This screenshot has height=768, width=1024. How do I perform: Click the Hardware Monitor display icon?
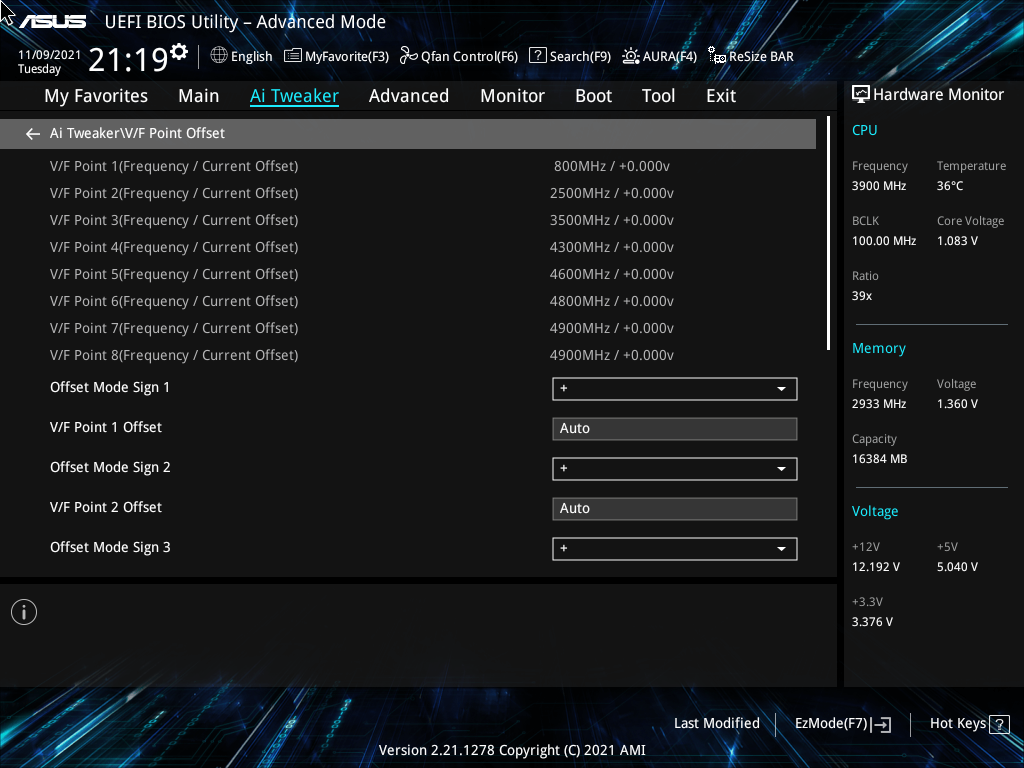pos(861,95)
